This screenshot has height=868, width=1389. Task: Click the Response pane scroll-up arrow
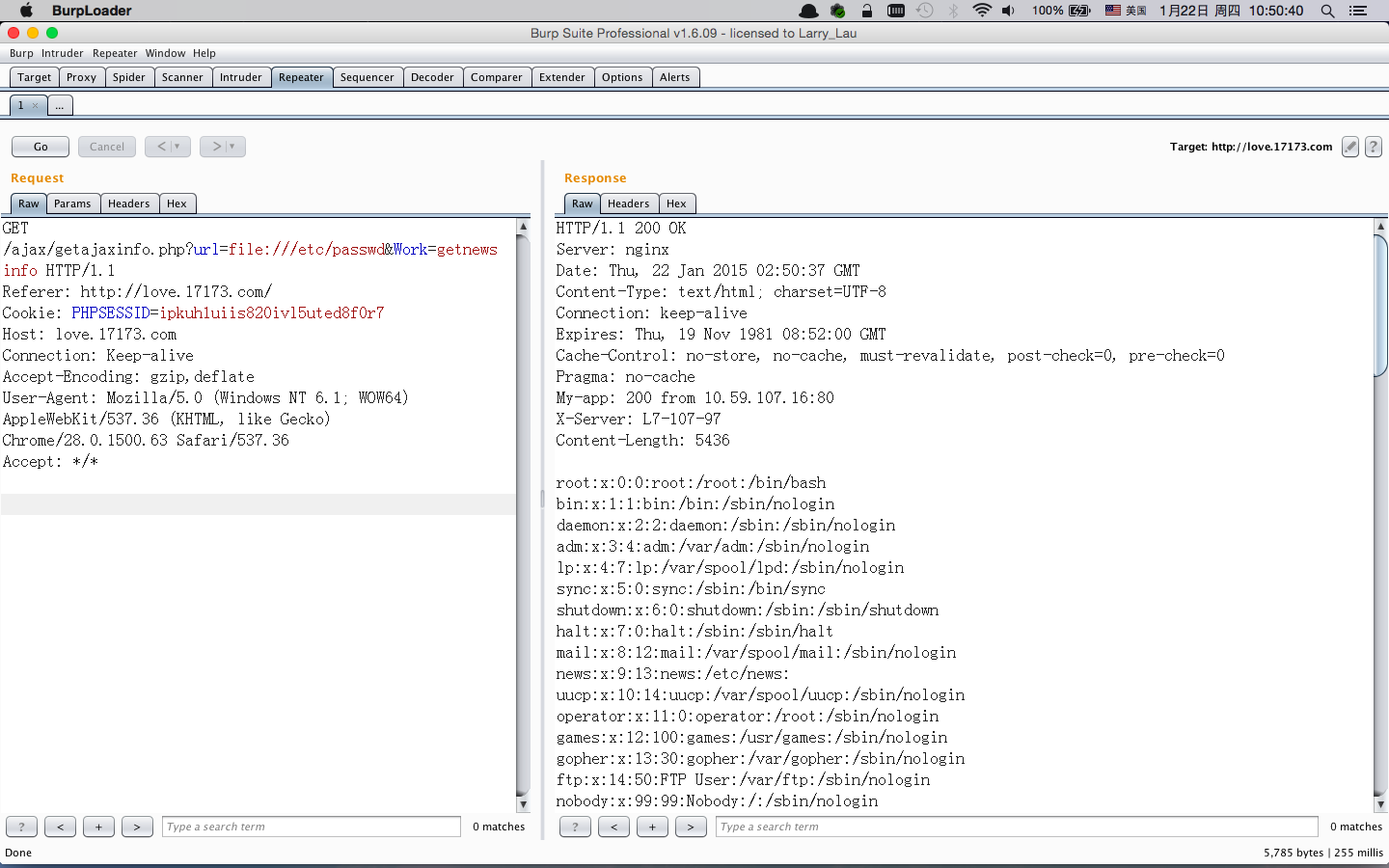click(x=1380, y=227)
